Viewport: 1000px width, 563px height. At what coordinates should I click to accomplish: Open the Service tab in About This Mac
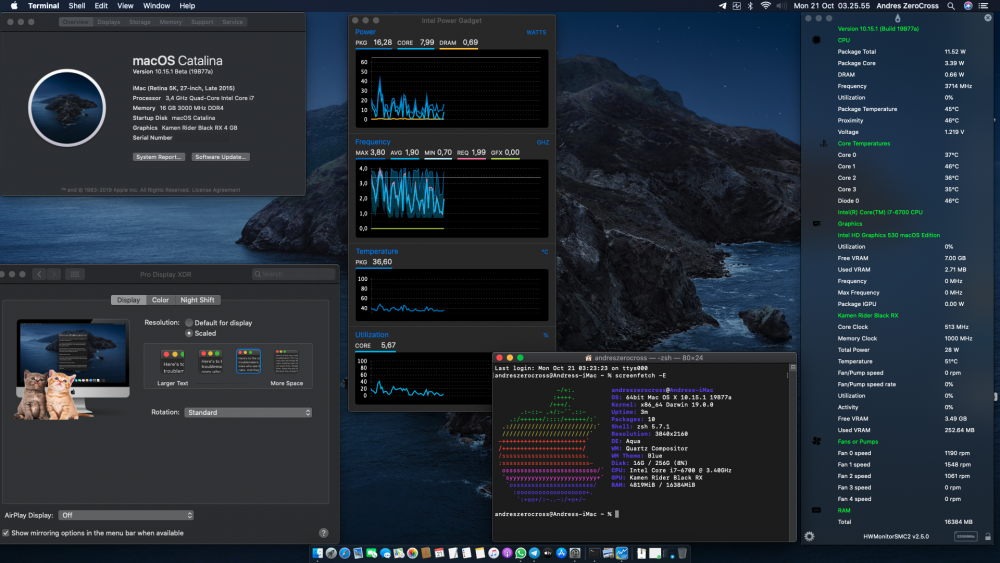click(232, 22)
